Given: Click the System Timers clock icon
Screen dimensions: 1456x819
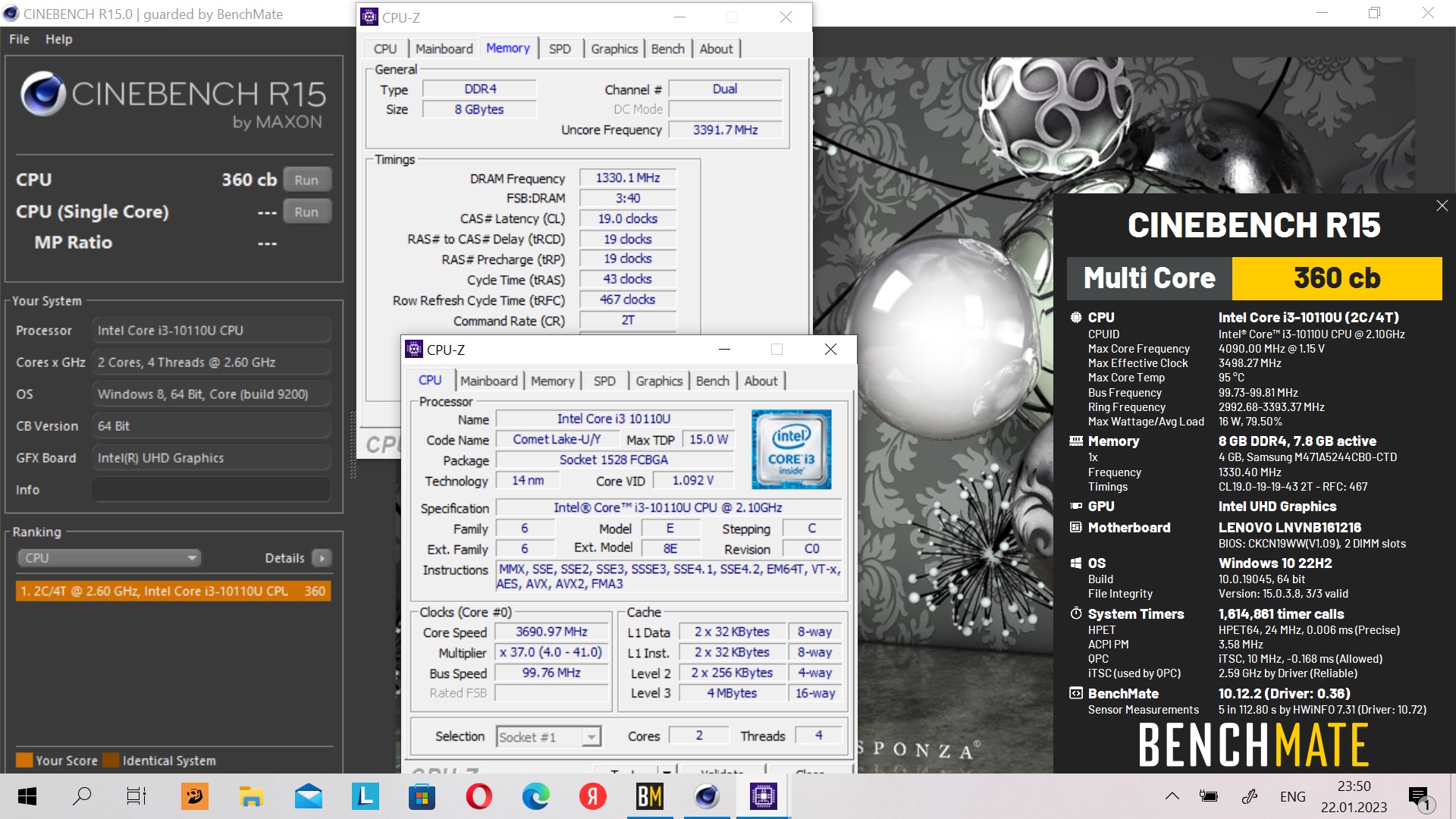Looking at the screenshot, I should click(x=1075, y=613).
